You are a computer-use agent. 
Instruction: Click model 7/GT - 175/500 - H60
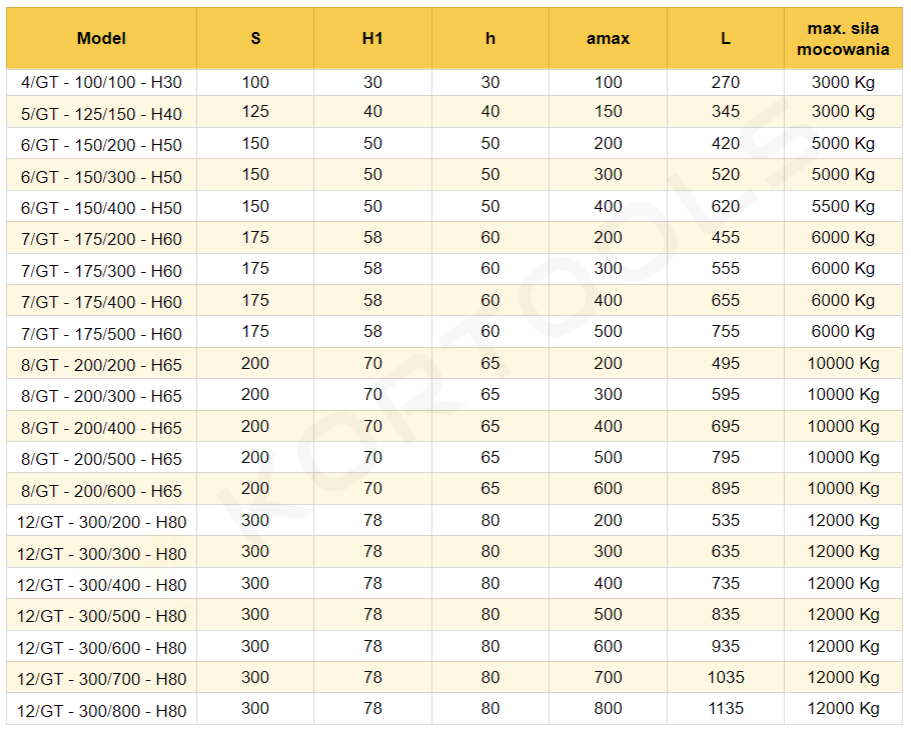[101, 334]
